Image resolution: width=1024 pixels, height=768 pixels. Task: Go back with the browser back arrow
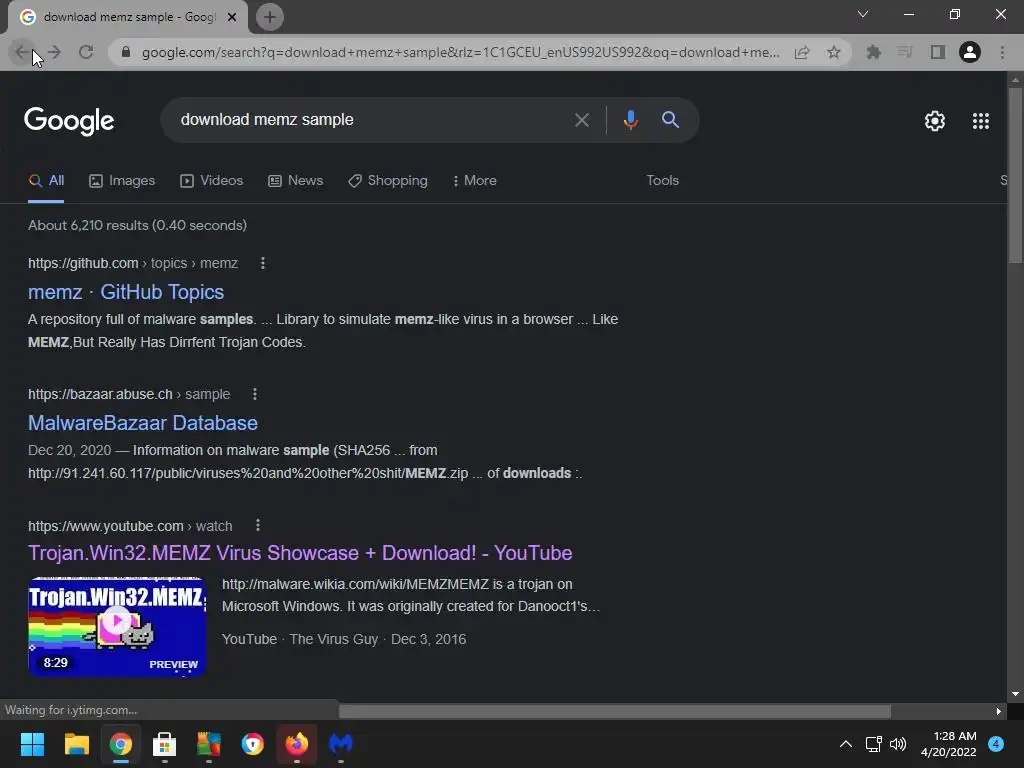point(22,52)
